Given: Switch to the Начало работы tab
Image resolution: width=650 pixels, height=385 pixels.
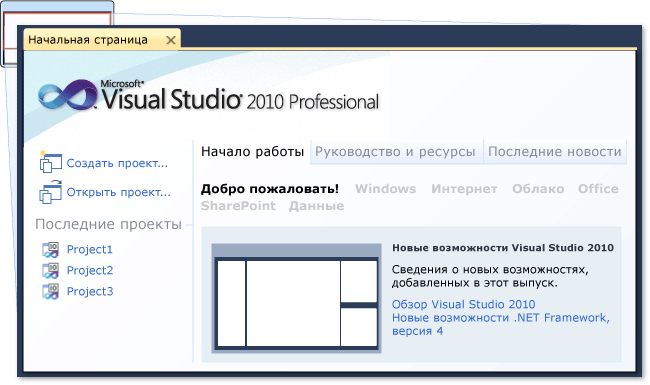Looking at the screenshot, I should tap(252, 152).
